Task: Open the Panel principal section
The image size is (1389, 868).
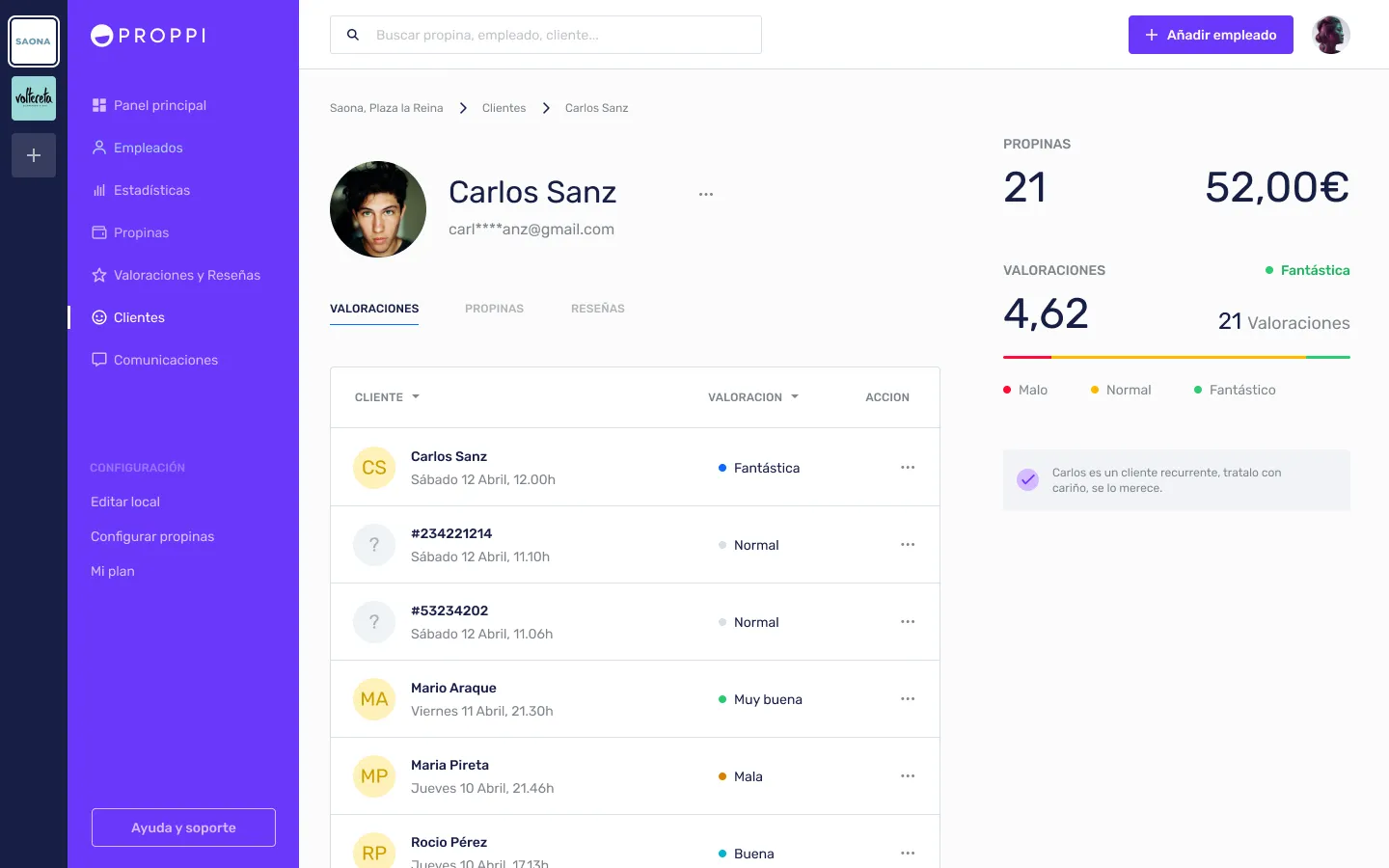Action: [x=159, y=105]
